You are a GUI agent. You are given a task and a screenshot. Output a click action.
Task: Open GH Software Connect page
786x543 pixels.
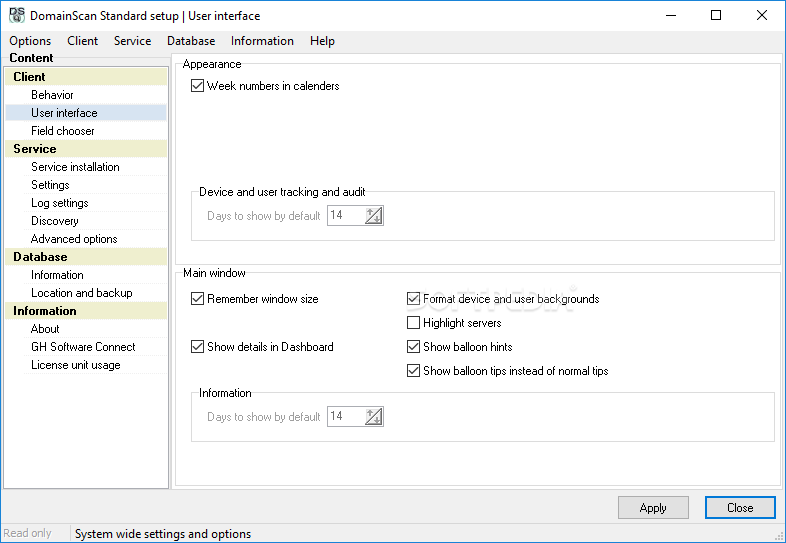(x=86, y=347)
